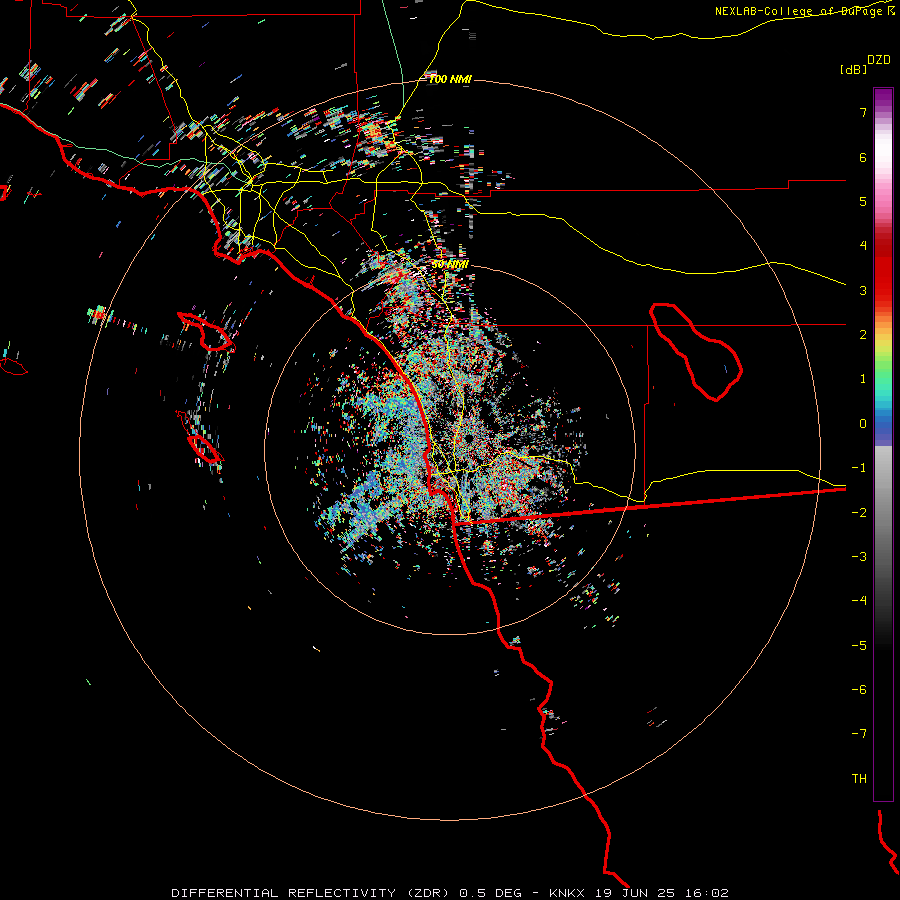Click the scale value -3 on the legend
Viewport: 900px width, 900px height.
(x=859, y=557)
